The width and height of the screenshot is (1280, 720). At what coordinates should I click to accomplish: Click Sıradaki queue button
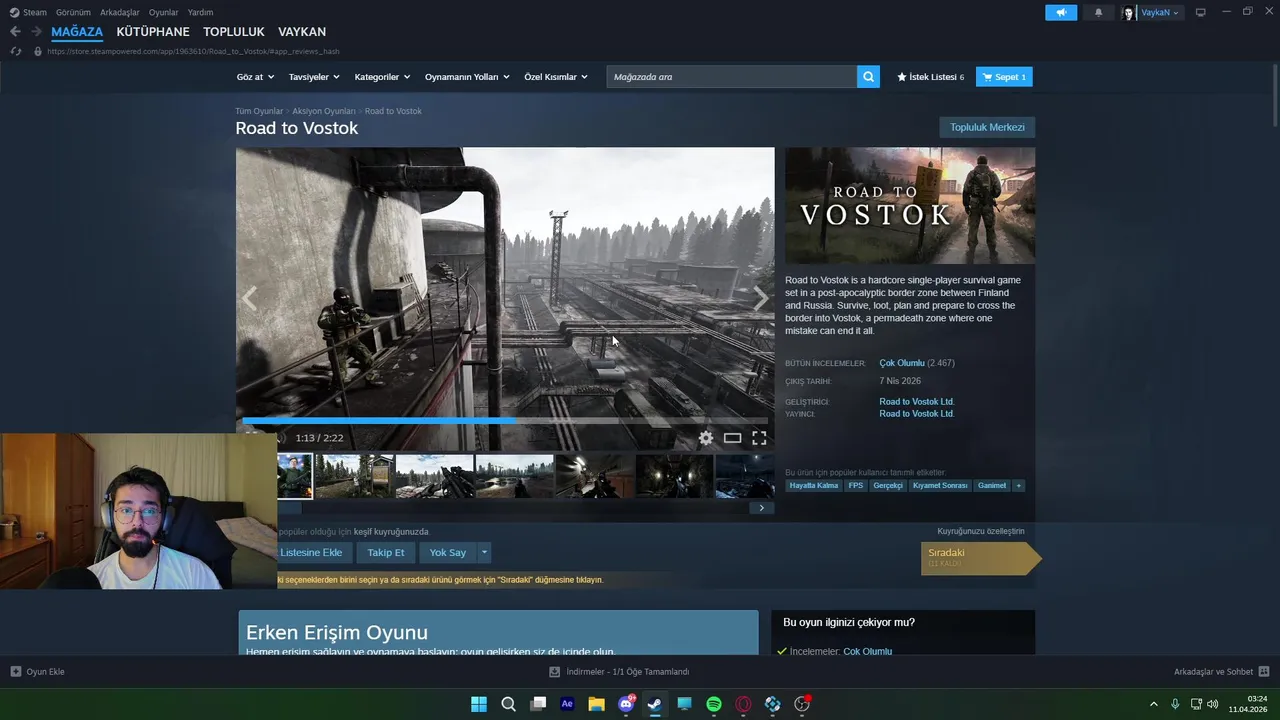point(980,558)
